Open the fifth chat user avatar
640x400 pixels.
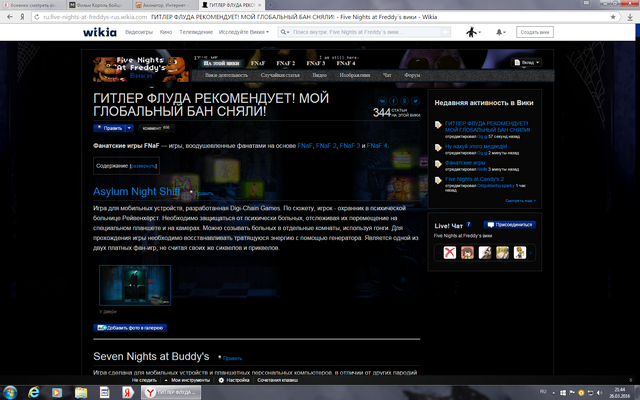[520, 252]
